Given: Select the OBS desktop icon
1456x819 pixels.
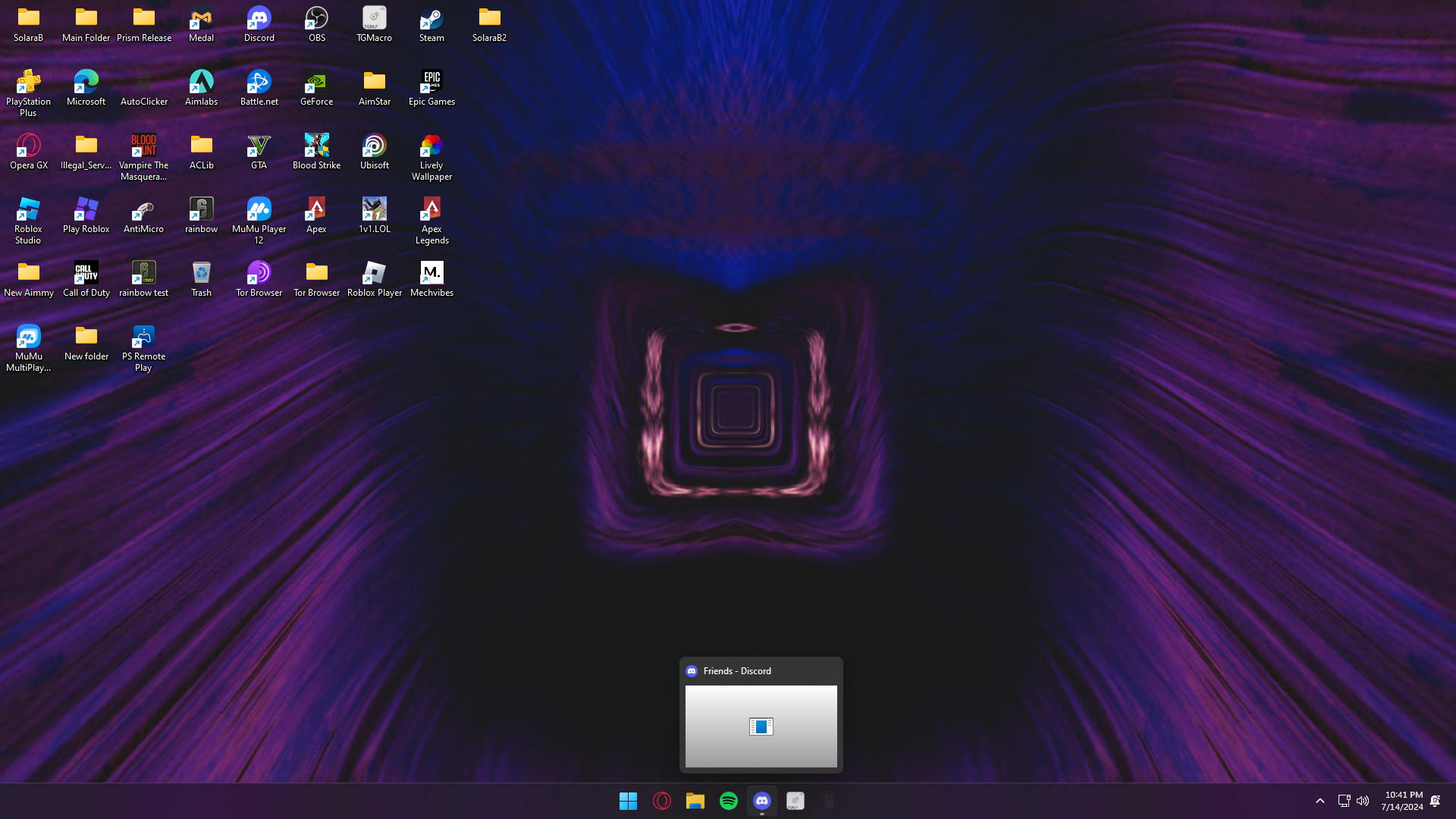Looking at the screenshot, I should click(316, 24).
